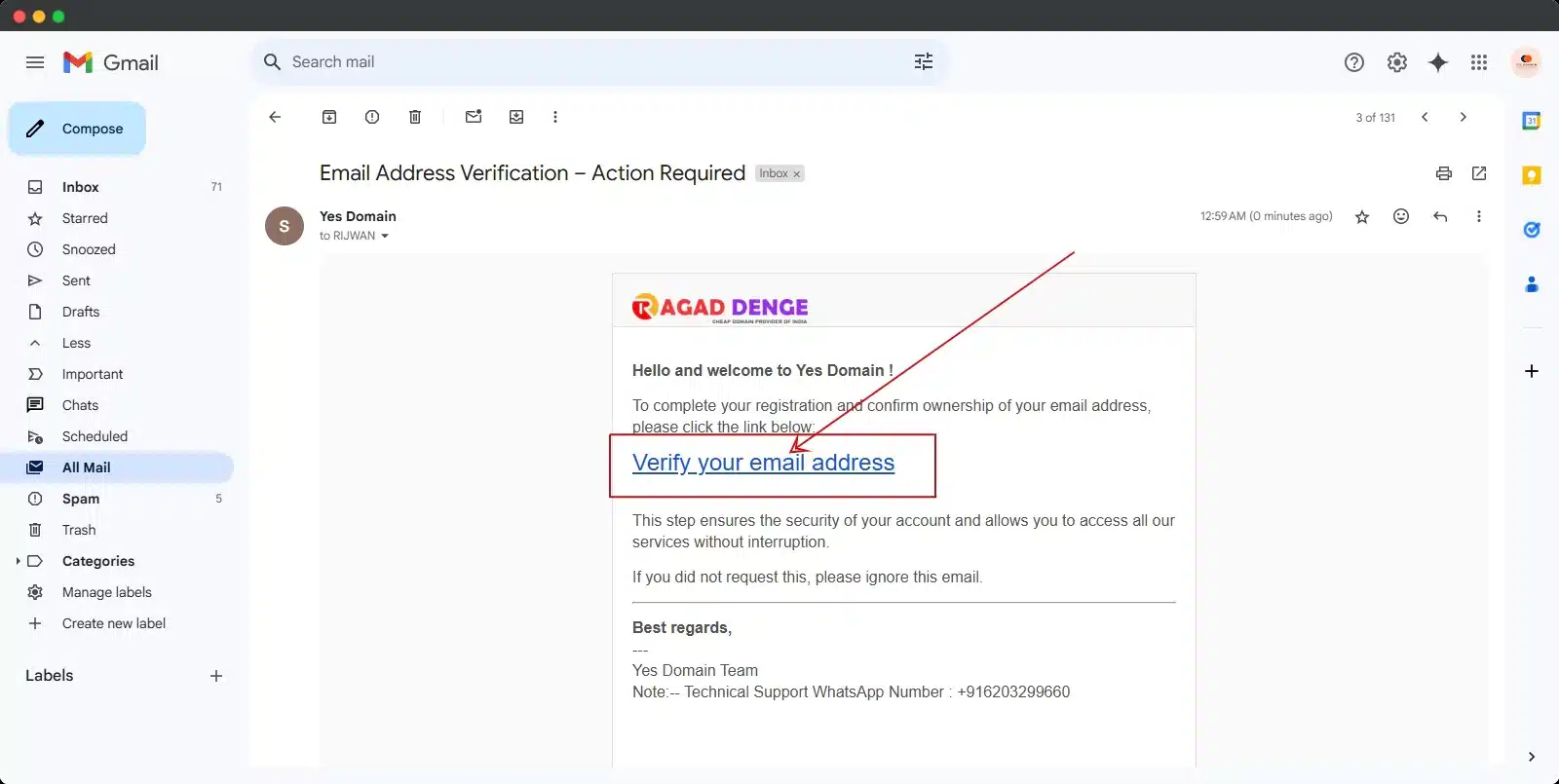Image resolution: width=1559 pixels, height=784 pixels.
Task: Reply to the message
Action: tap(1440, 216)
